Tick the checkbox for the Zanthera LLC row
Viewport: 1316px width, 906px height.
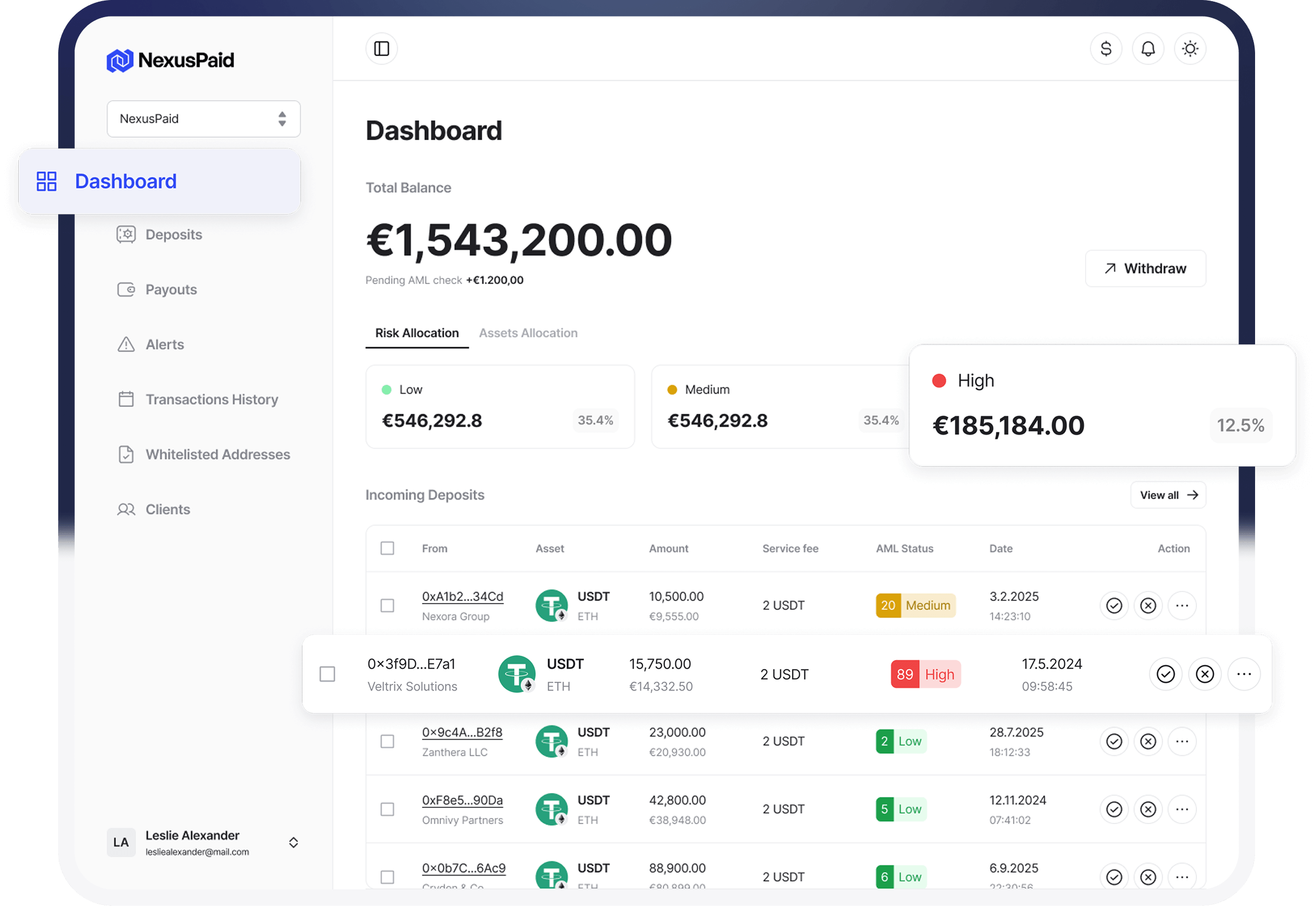click(387, 741)
